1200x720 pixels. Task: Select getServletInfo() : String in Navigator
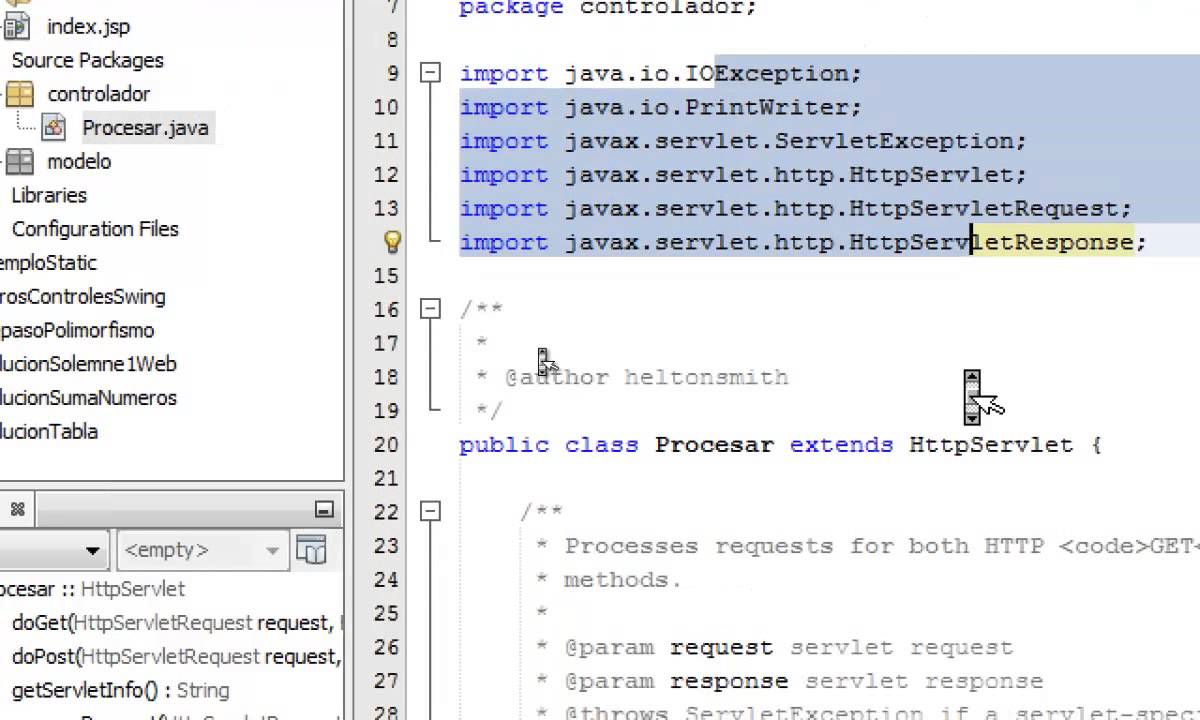(120, 691)
